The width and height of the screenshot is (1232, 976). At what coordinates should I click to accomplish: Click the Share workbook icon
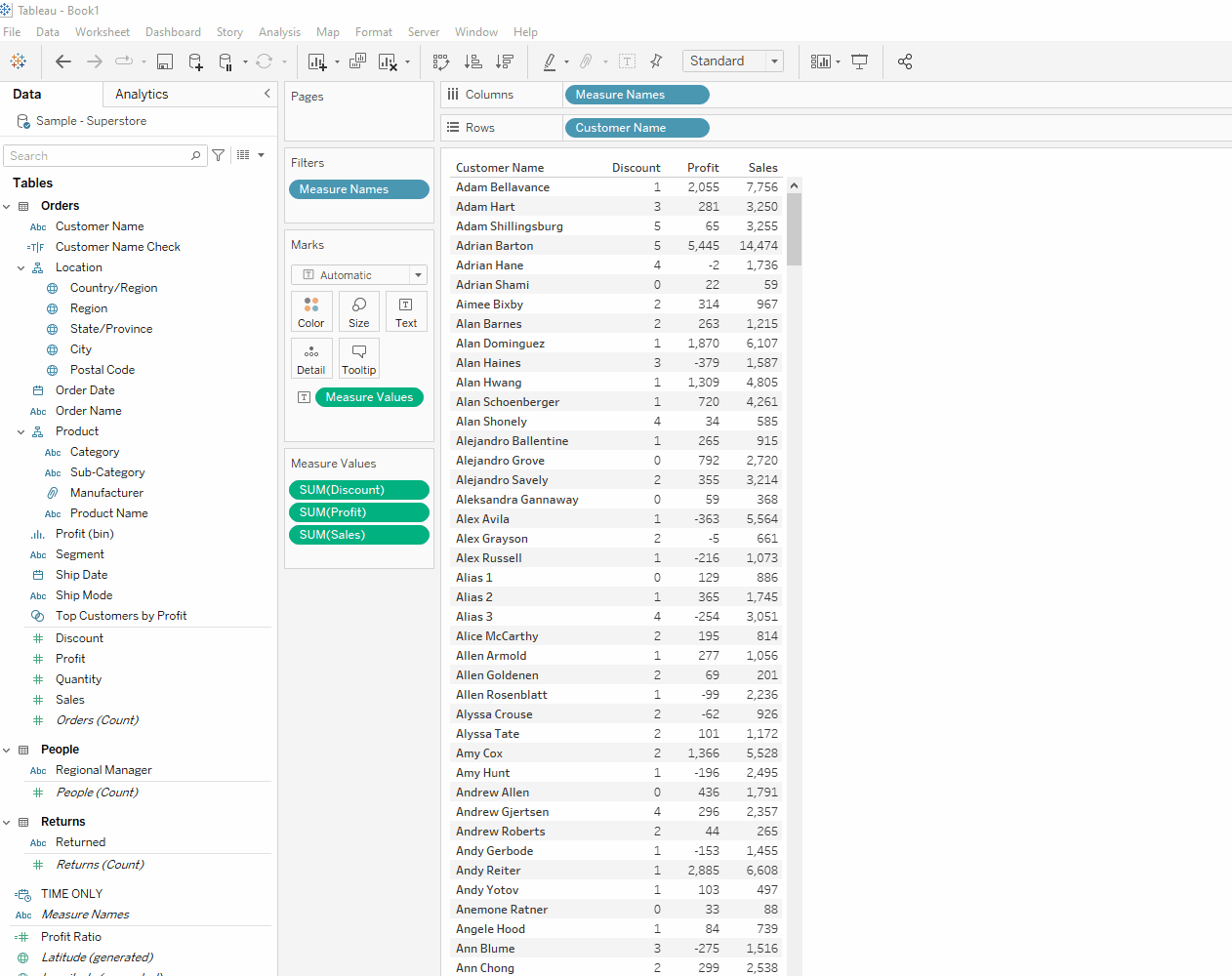tap(905, 61)
